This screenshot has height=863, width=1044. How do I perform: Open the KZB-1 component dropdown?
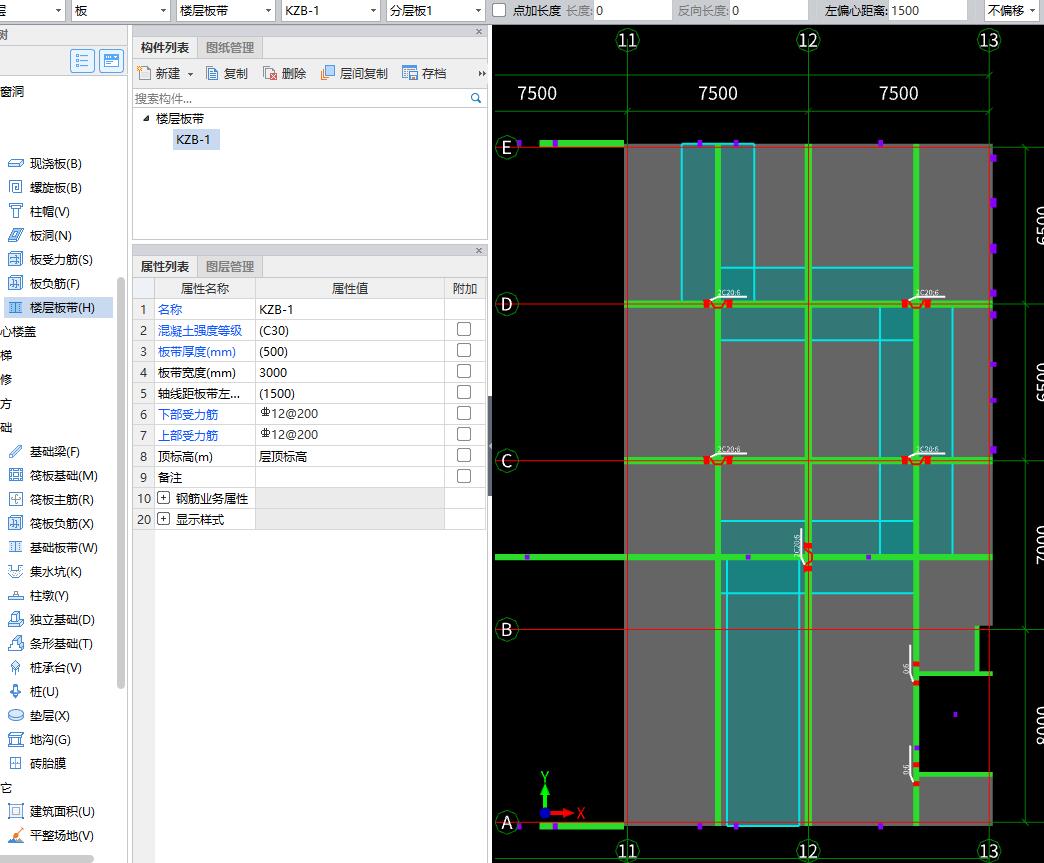(374, 11)
